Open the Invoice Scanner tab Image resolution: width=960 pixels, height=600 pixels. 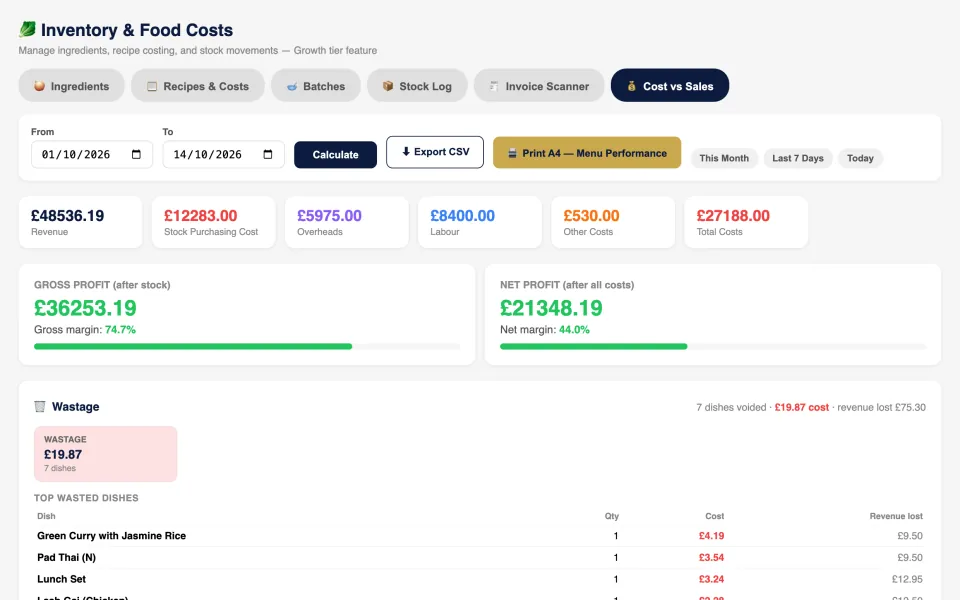click(539, 86)
